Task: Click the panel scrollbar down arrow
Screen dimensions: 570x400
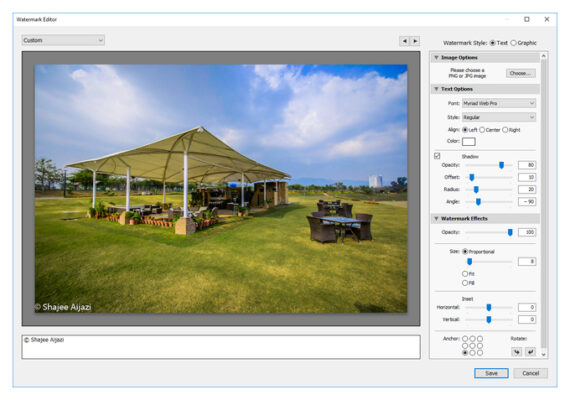Action: 544,355
